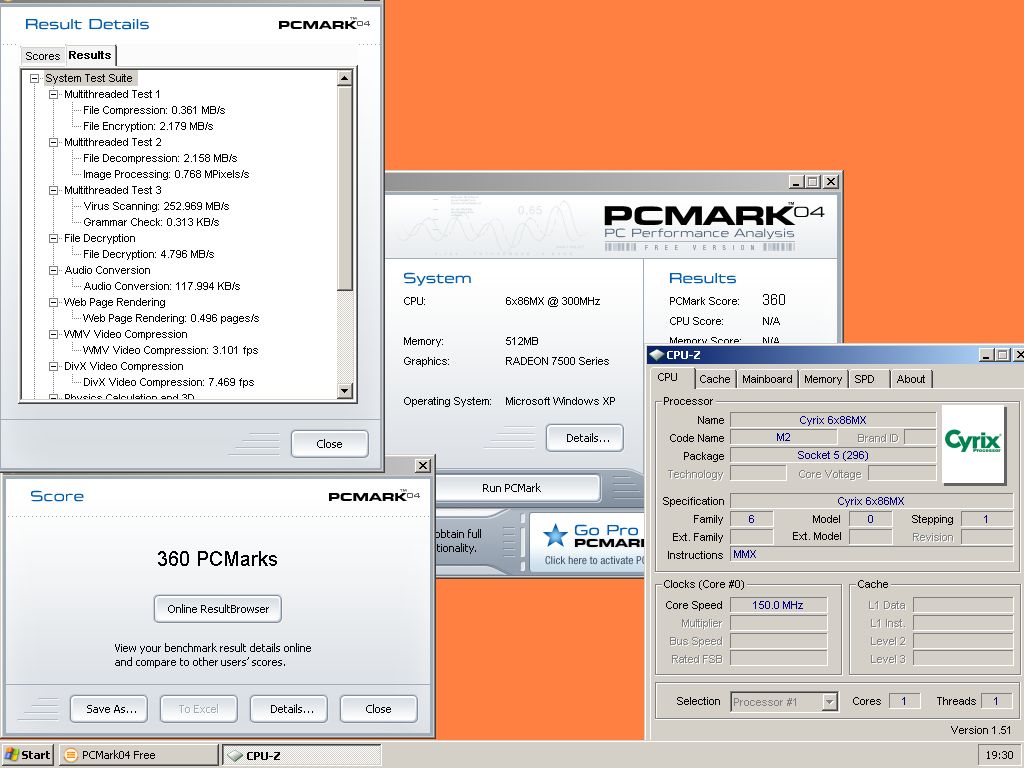This screenshot has width=1024, height=768.
Task: Click the results tree vertical scrollbar thumb
Action: pos(345,188)
